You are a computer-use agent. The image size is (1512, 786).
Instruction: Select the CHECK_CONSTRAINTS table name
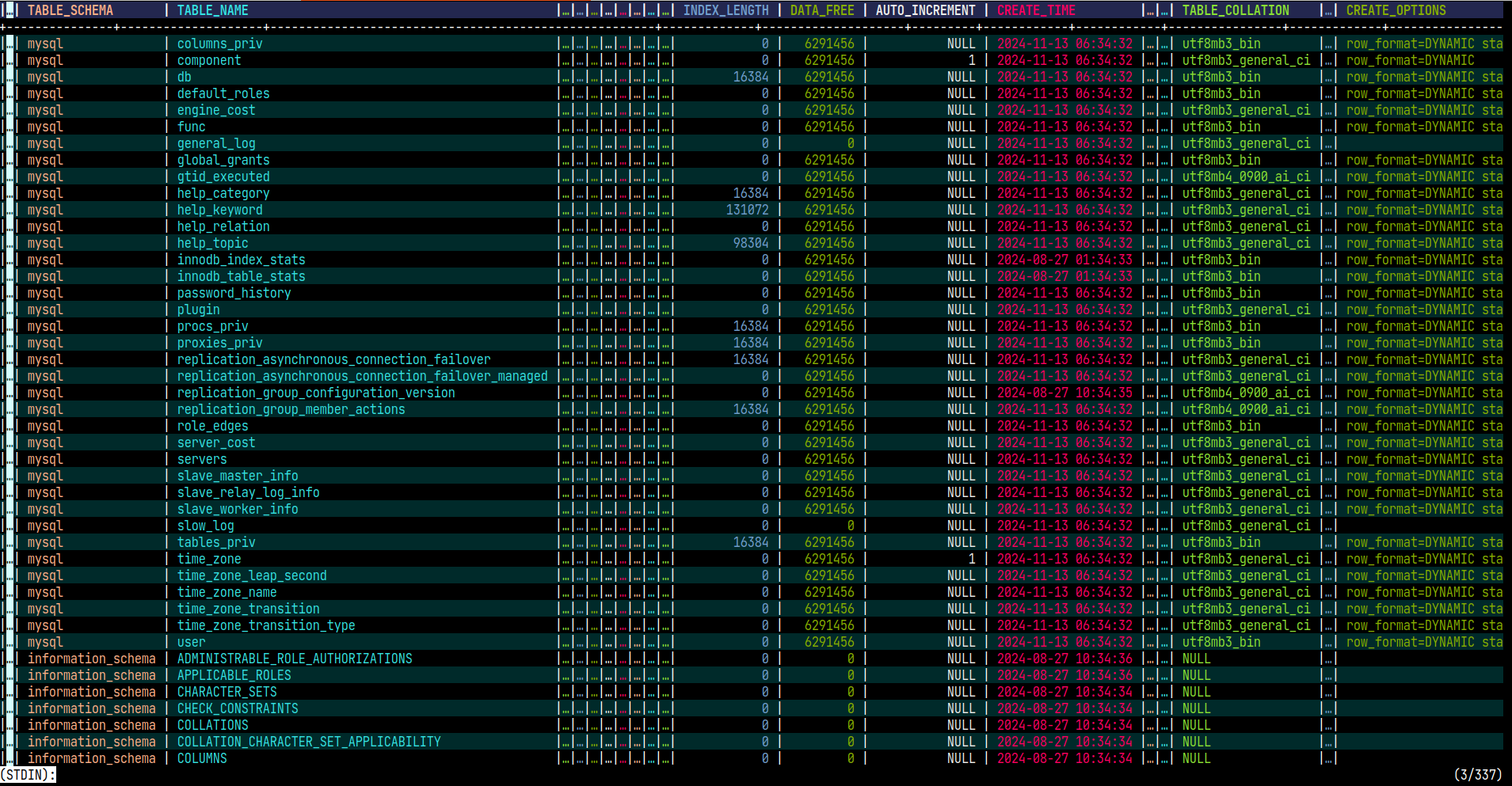click(x=238, y=708)
